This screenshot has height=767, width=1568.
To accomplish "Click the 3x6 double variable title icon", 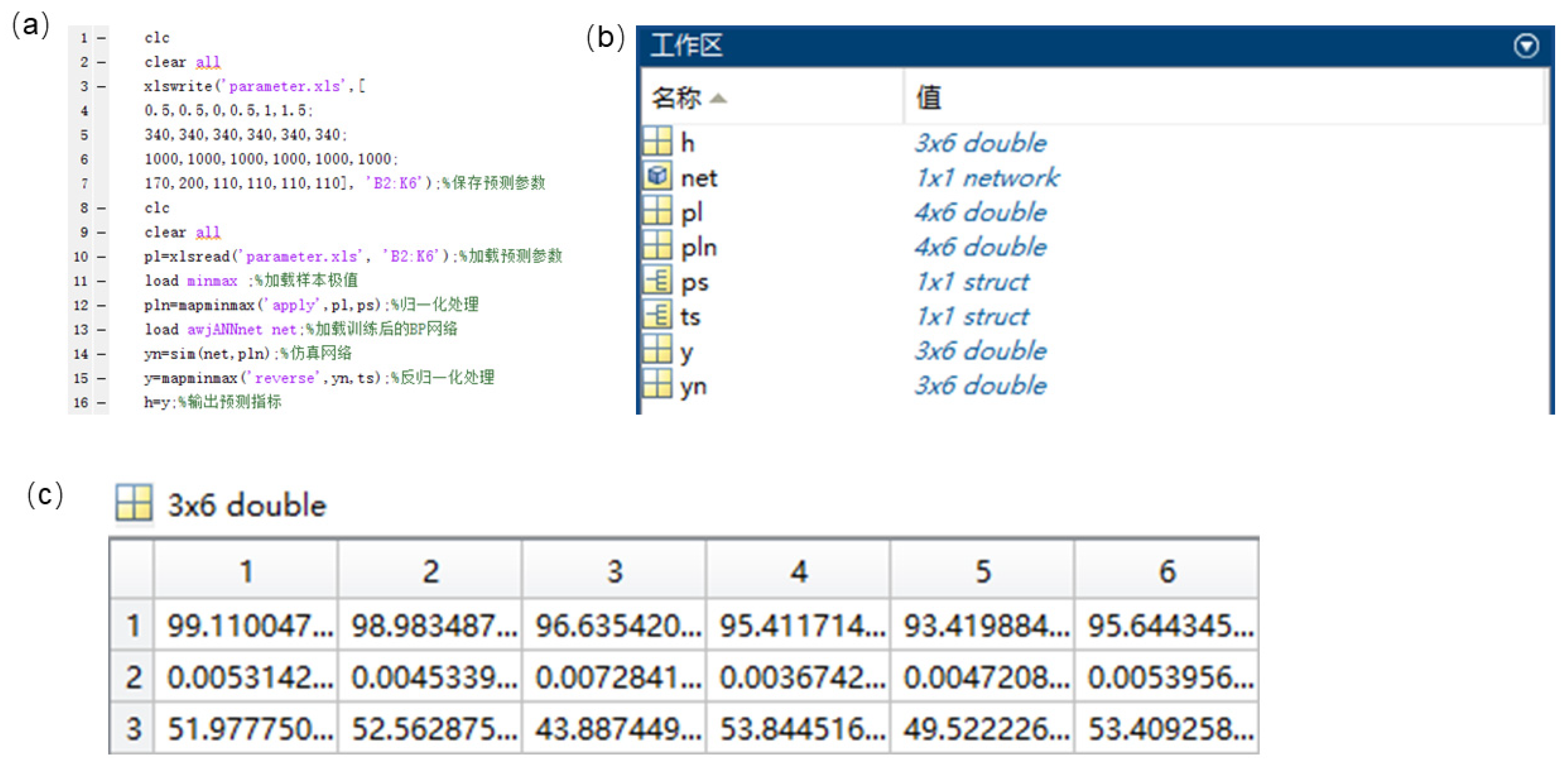I will [134, 503].
